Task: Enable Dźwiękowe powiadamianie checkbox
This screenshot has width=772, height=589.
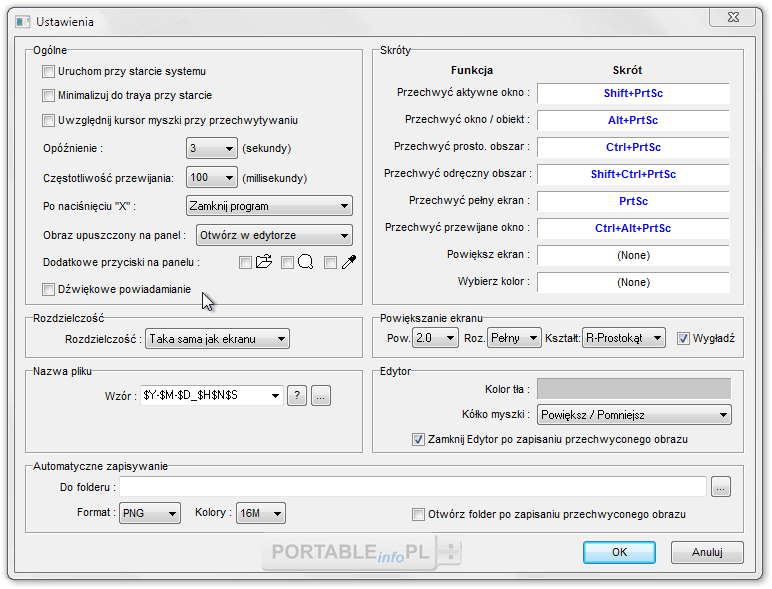Action: point(48,289)
